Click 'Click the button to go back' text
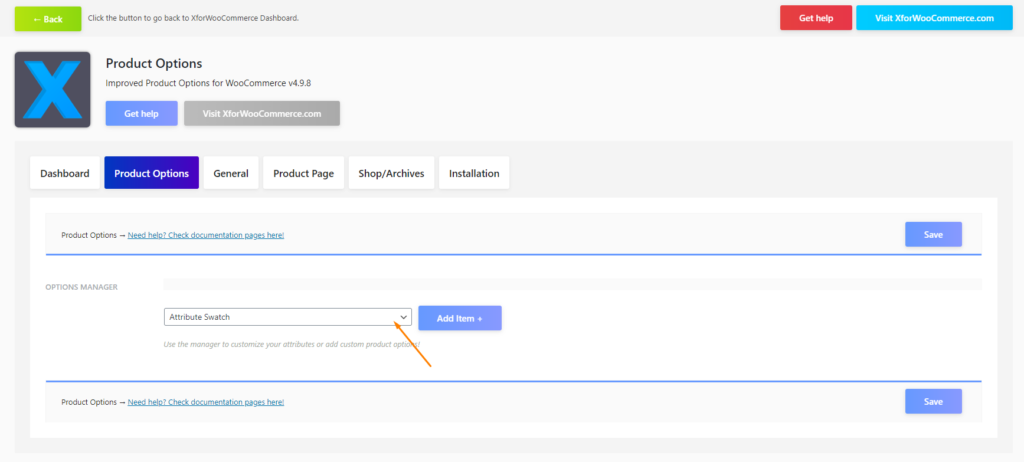 [x=193, y=18]
